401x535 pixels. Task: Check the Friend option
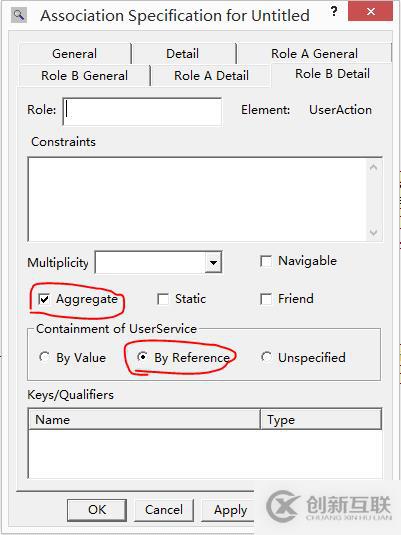click(x=266, y=299)
